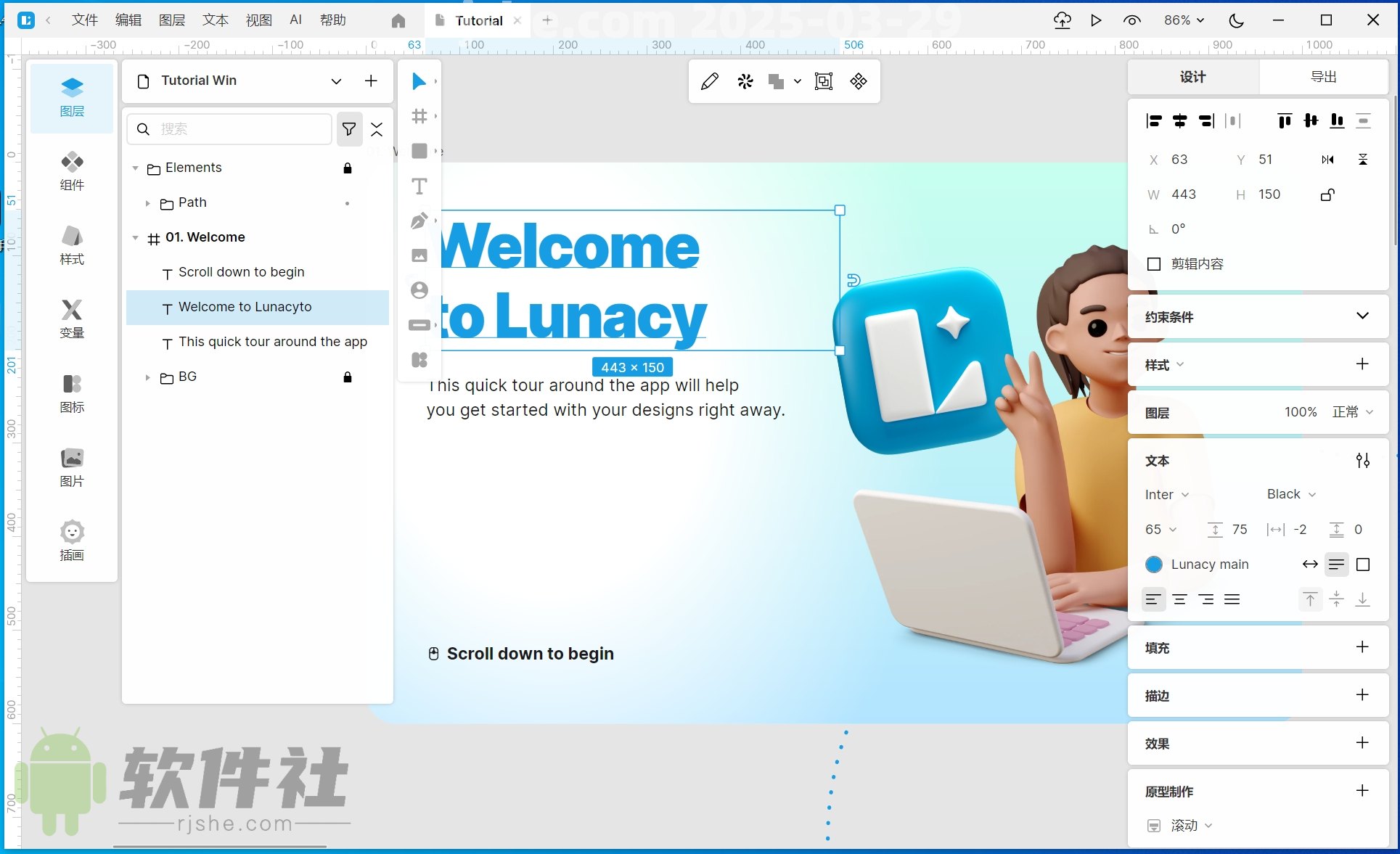Flip vertically icon
This screenshot has height=854, width=1400.
coord(1363,160)
